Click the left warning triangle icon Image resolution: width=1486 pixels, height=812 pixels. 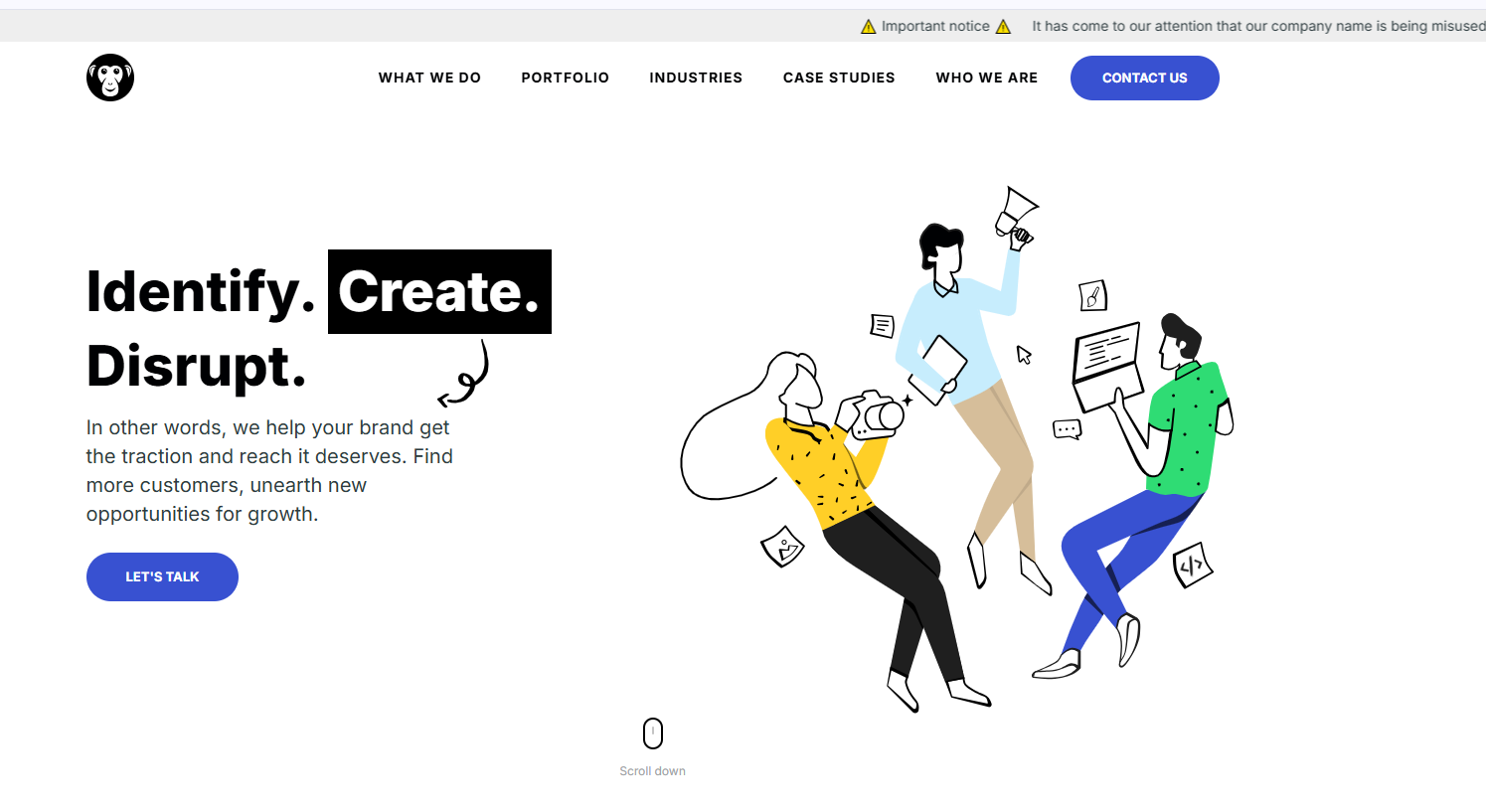(869, 27)
